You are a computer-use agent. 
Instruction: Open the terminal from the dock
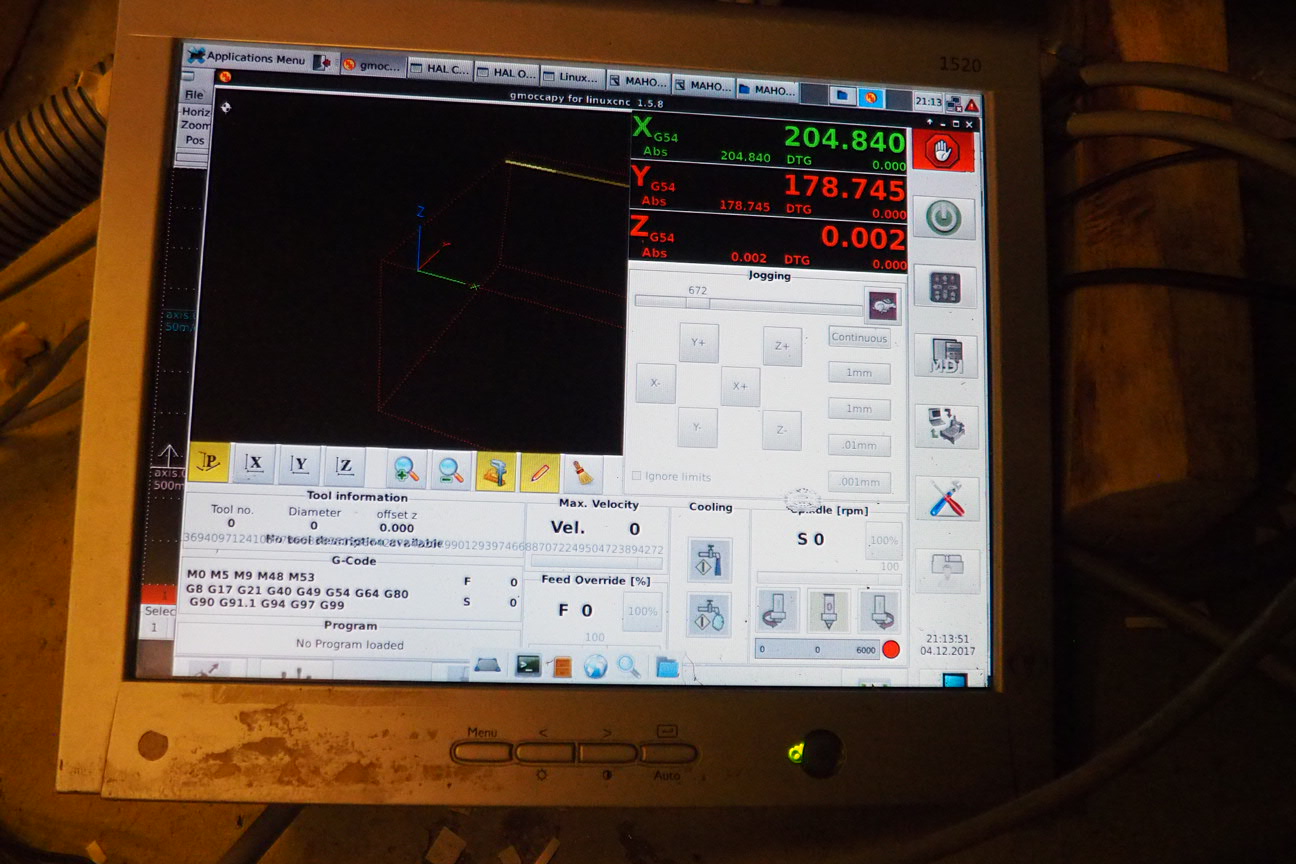coord(527,664)
